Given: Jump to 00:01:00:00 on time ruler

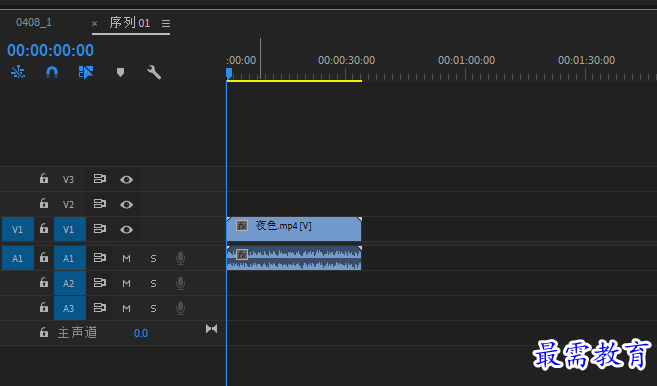Looking at the screenshot, I should click(x=466, y=60).
